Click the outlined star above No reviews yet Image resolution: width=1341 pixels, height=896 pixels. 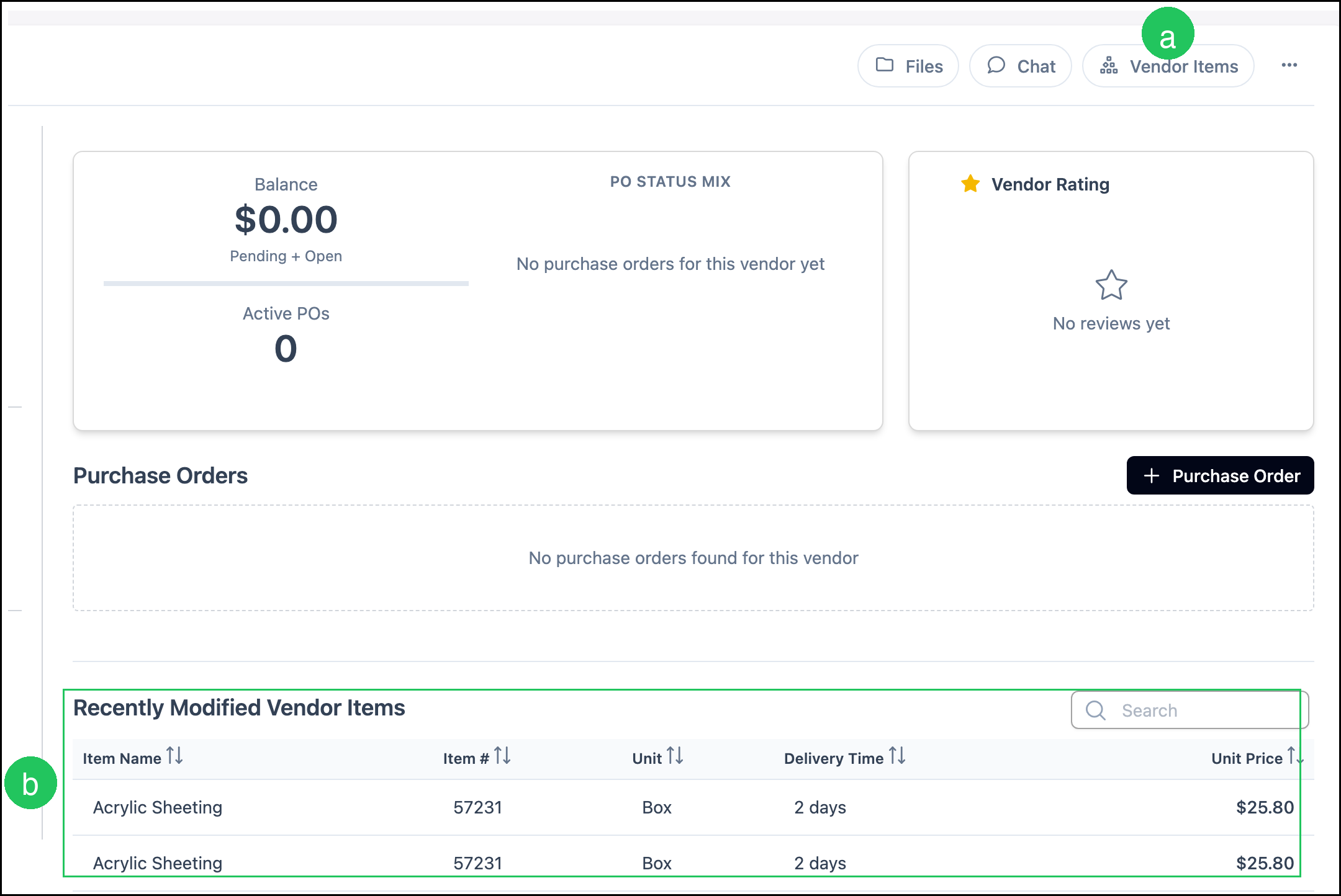pos(1111,285)
